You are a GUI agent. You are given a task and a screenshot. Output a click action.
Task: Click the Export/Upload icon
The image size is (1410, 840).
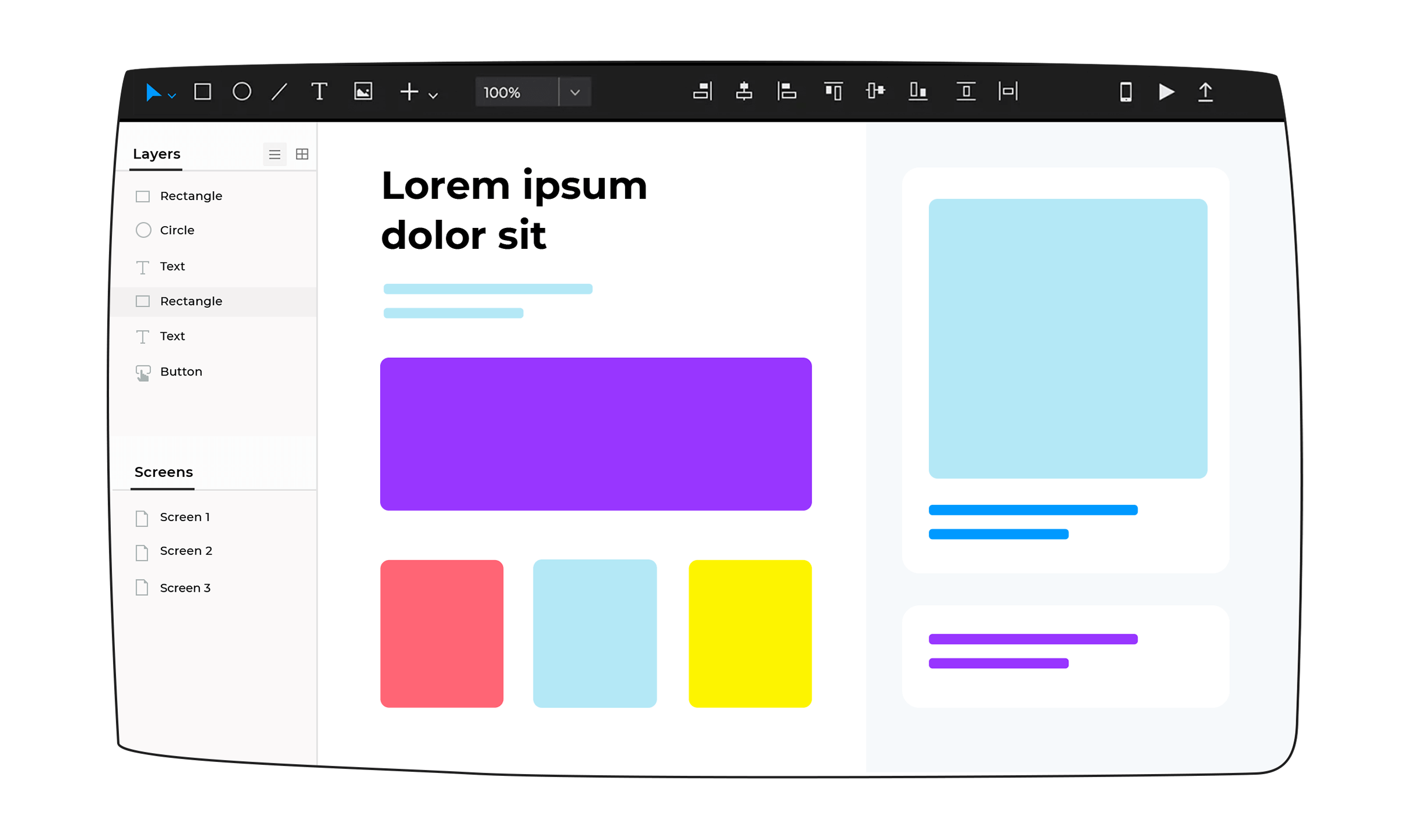coord(1205,92)
